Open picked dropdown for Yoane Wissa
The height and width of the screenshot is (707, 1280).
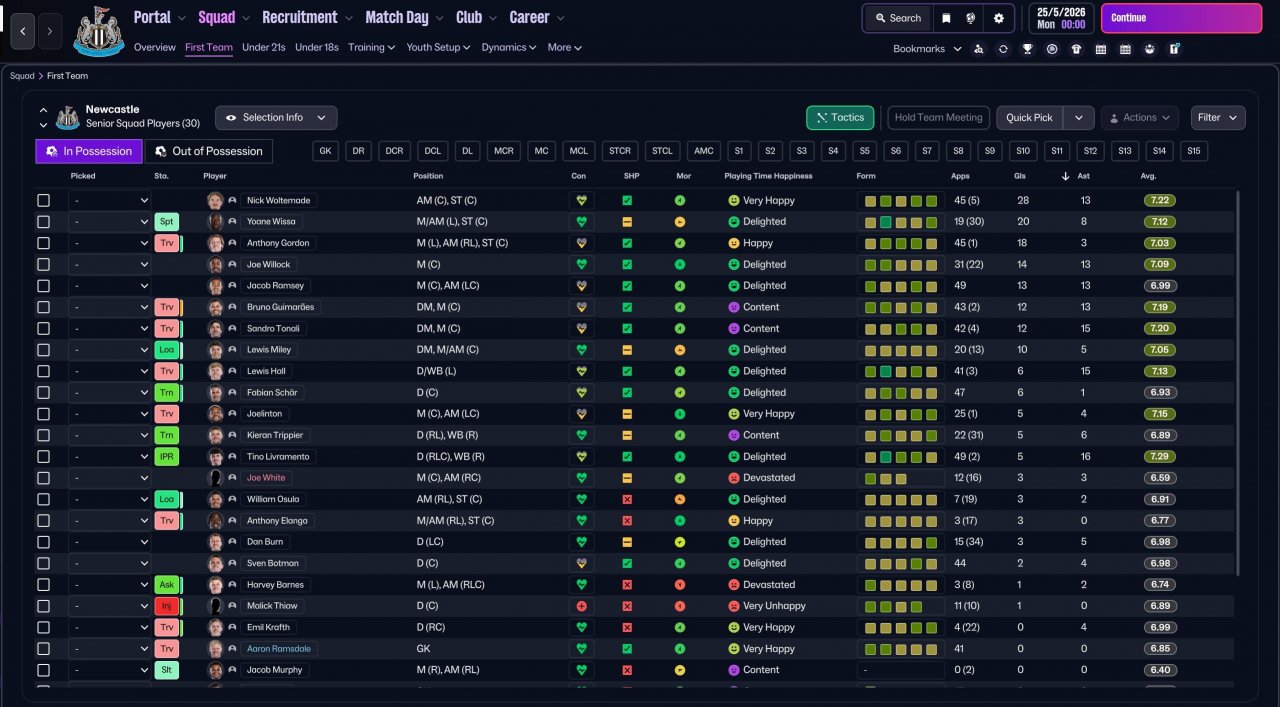point(109,222)
